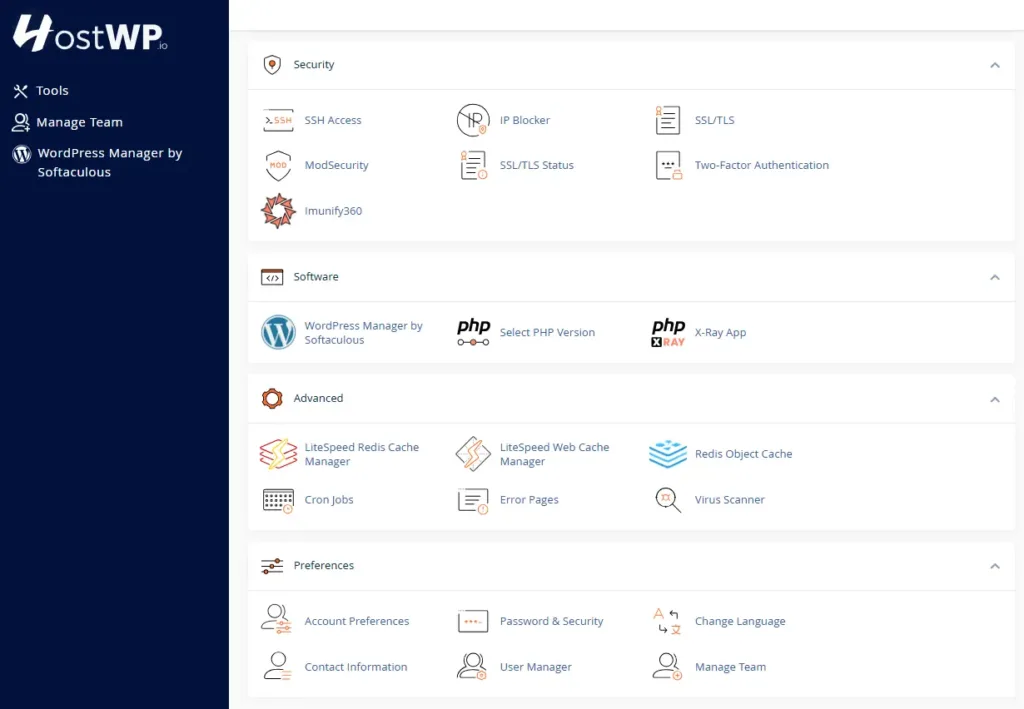Image resolution: width=1024 pixels, height=709 pixels.
Task: Click the Advanced section heading
Action: pos(318,398)
